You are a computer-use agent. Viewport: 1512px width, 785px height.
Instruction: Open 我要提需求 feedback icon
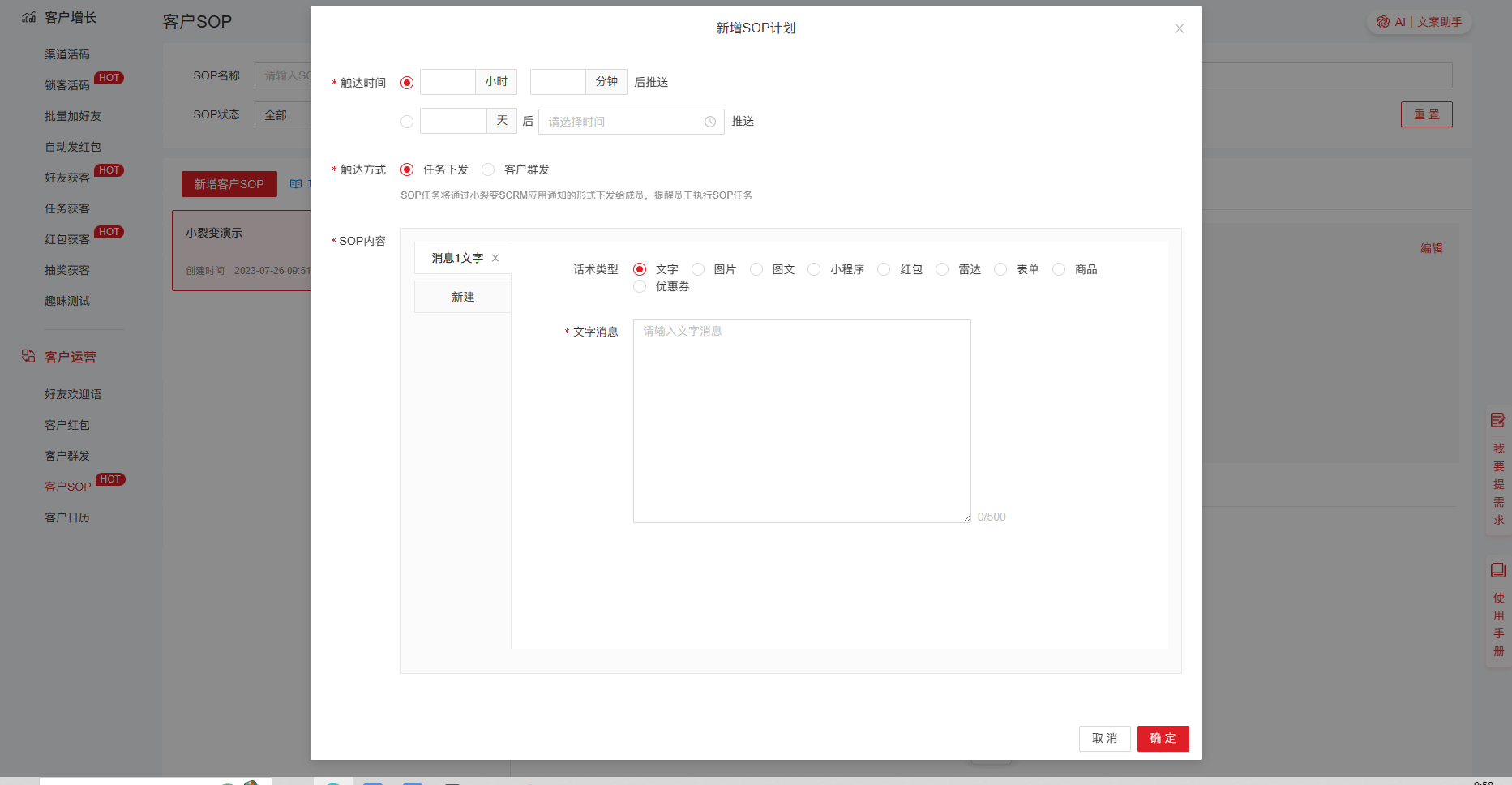1497,420
